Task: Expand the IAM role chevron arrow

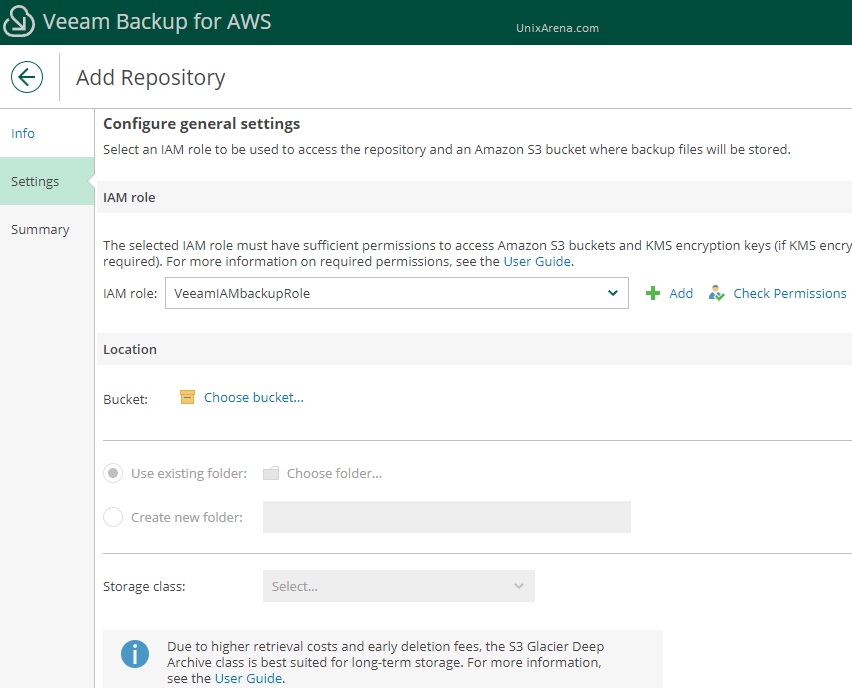Action: 613,293
